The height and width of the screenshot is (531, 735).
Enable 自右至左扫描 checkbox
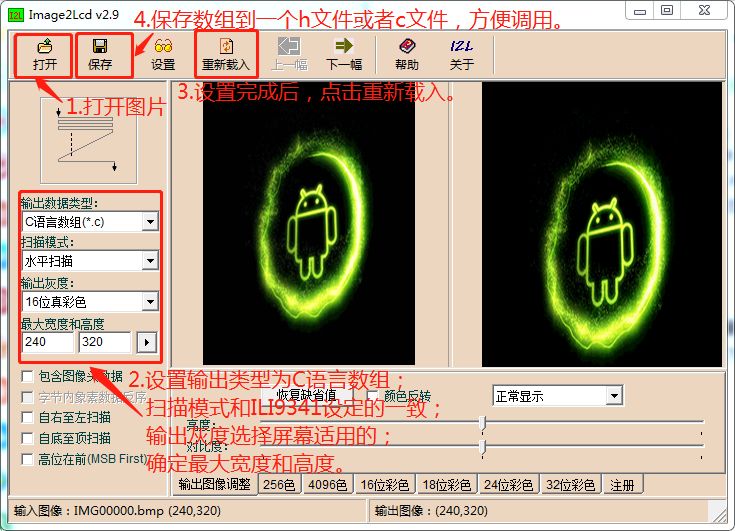27,417
